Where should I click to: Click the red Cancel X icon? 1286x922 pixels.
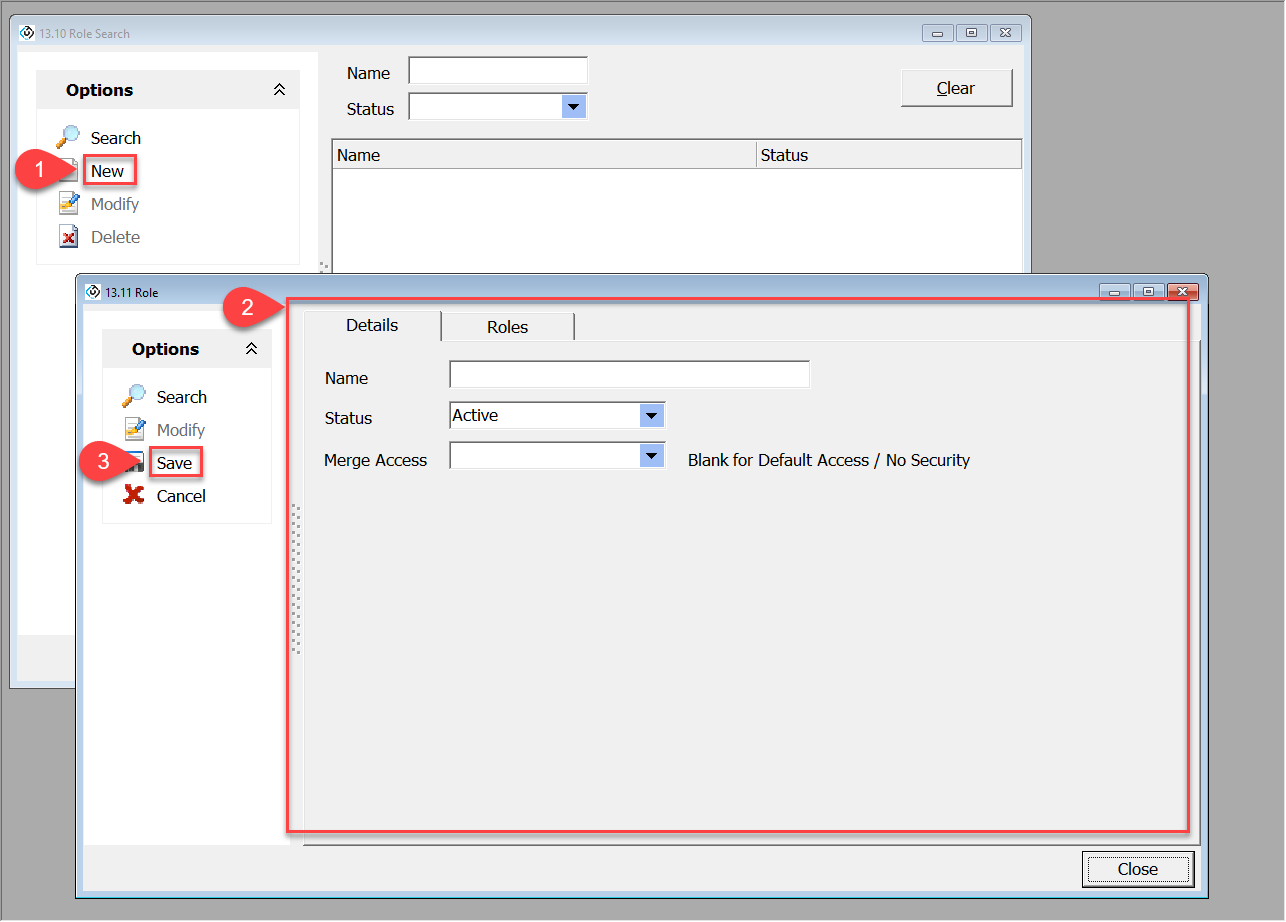coord(134,495)
